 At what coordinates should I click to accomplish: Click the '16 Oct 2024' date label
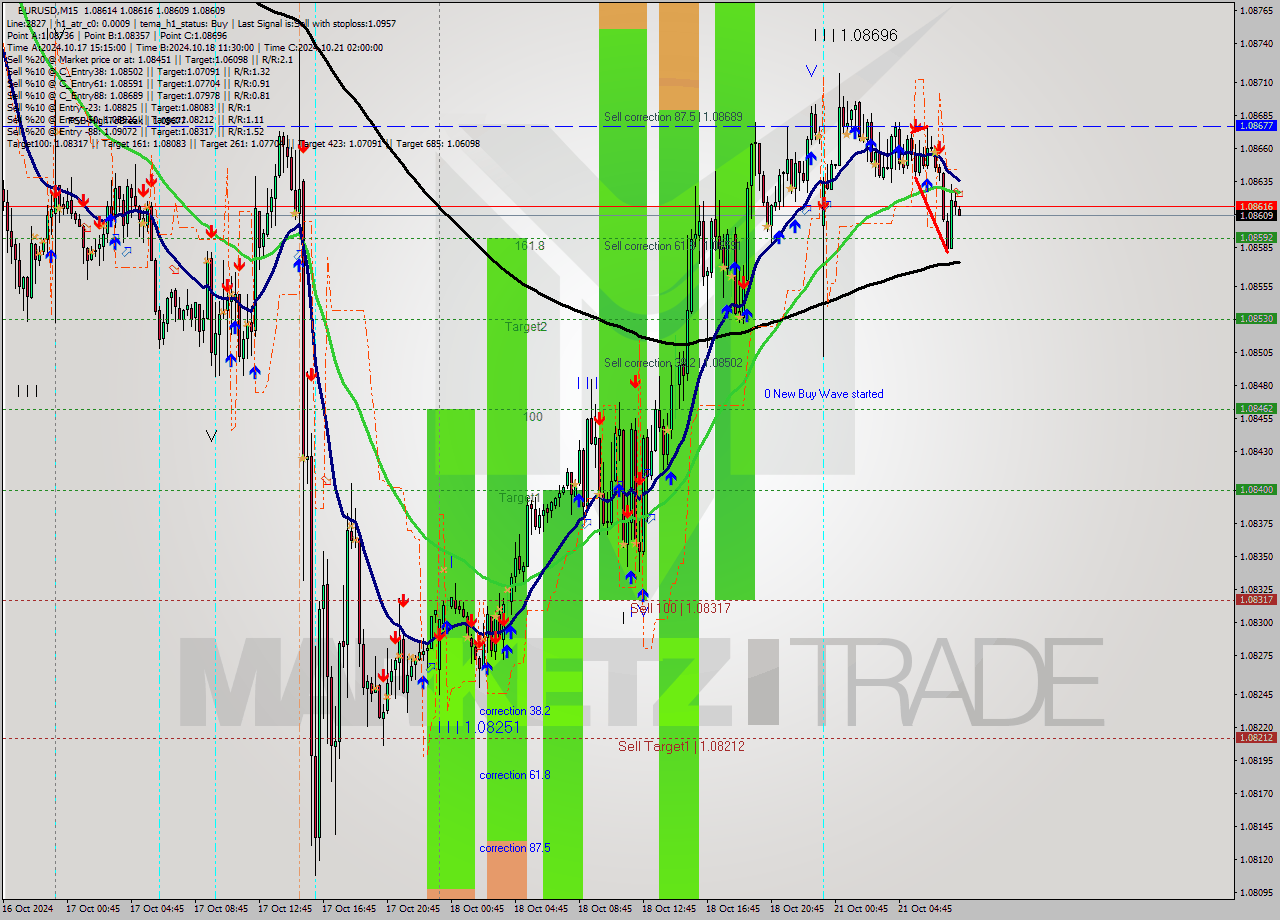coord(27,909)
